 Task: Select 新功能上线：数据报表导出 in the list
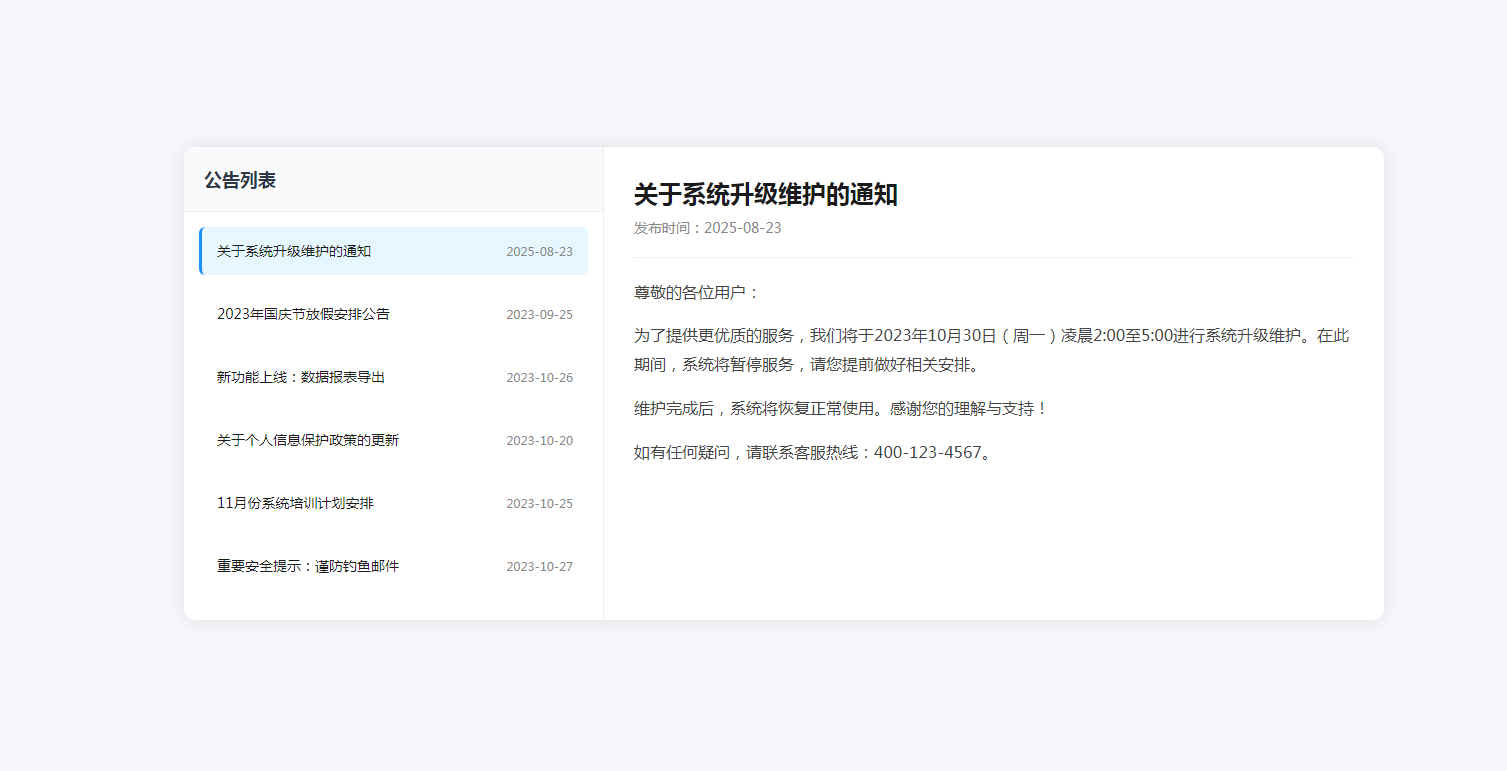click(394, 377)
